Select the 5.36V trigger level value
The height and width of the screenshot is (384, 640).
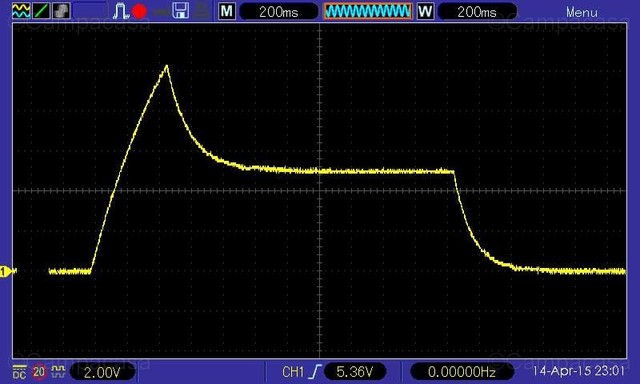(x=355, y=371)
